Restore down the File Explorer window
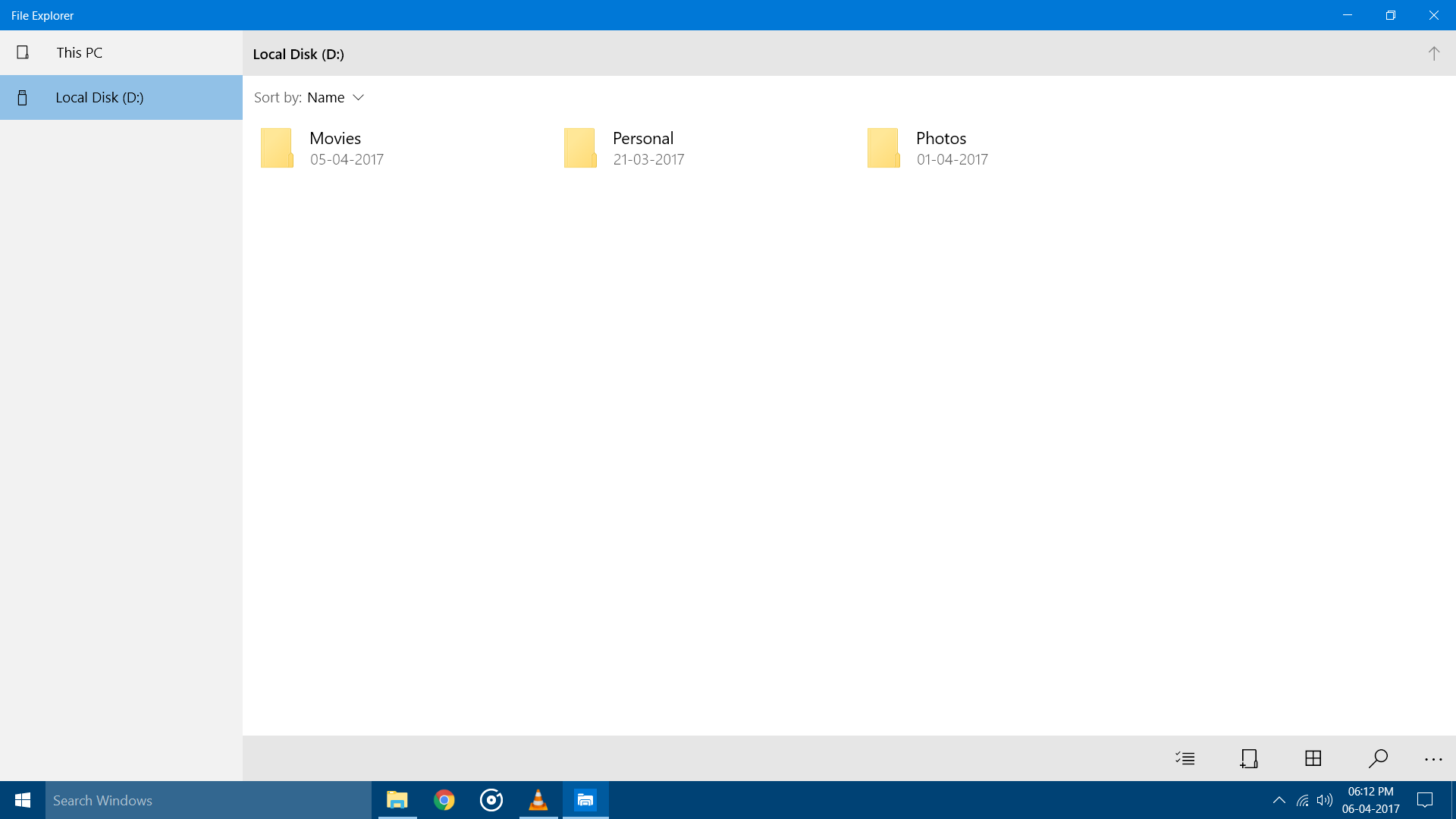Screen dimensions: 1456x819 pos(1391,15)
